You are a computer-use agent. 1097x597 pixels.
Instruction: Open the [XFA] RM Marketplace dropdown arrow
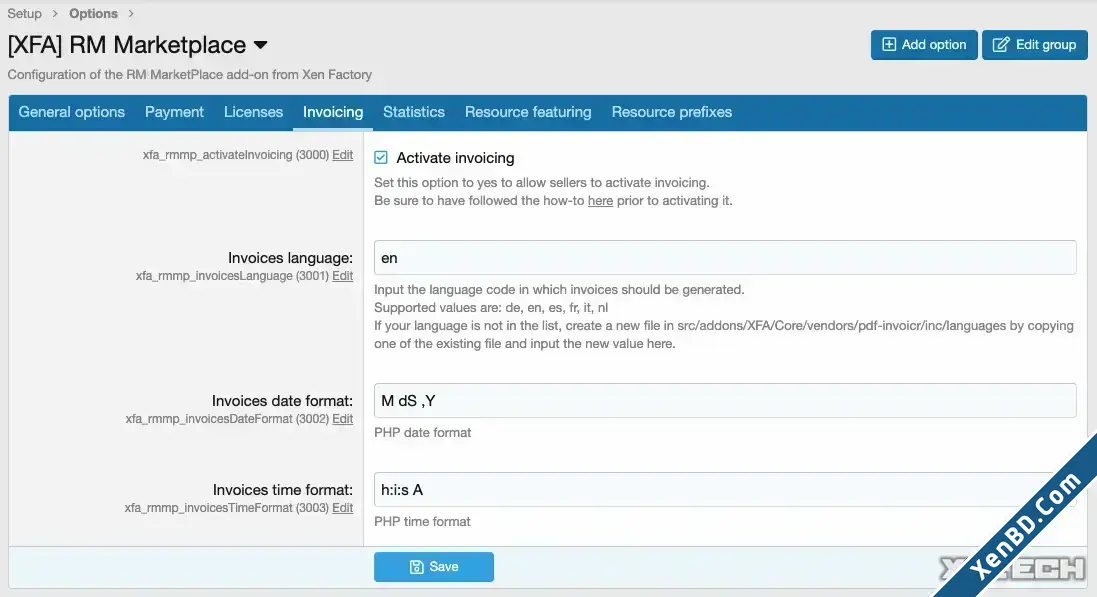[260, 45]
